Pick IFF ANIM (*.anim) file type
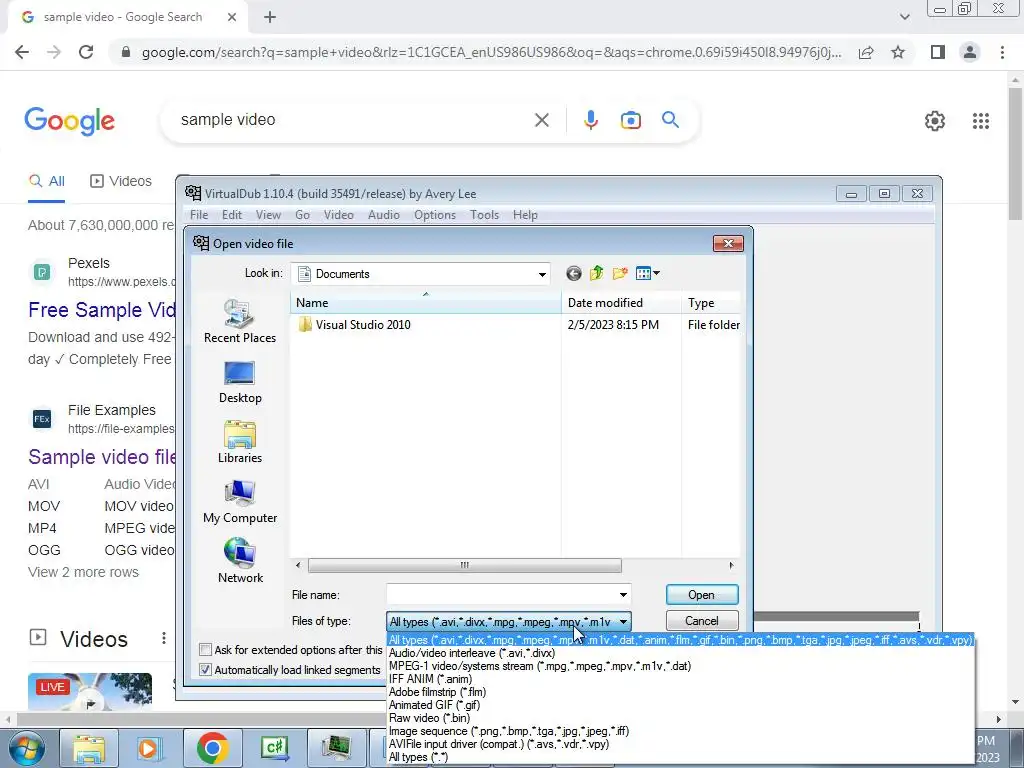1024x768 pixels. point(430,679)
